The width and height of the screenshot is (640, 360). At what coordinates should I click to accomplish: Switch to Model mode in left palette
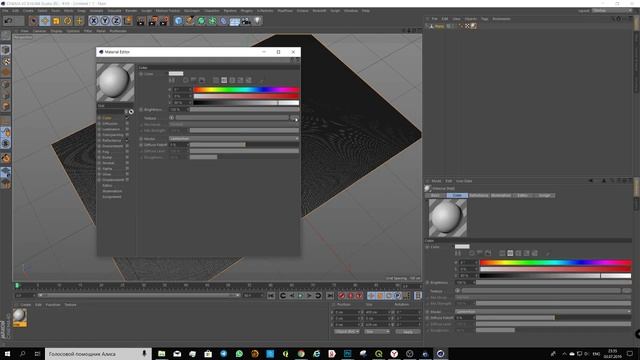pyautogui.click(x=6, y=50)
